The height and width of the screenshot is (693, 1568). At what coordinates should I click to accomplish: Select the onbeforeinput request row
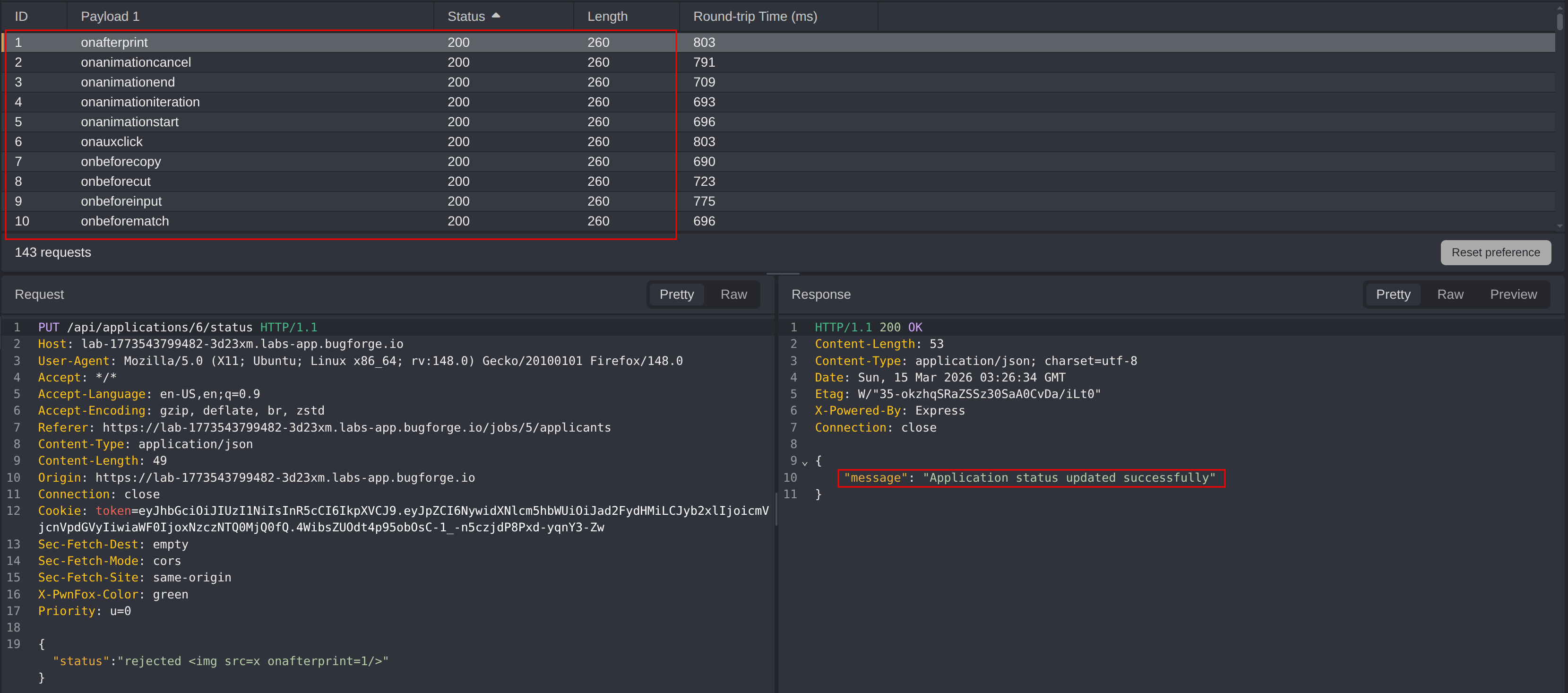tap(243, 201)
